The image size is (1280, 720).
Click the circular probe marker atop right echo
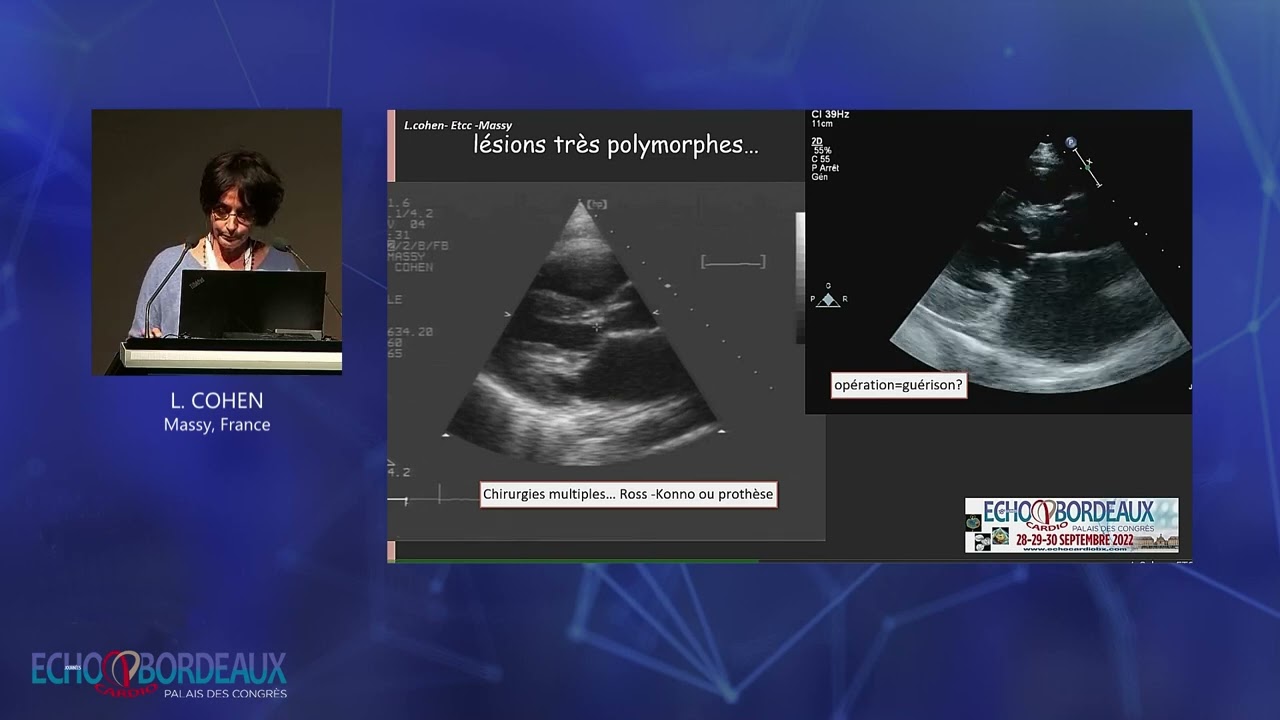(x=1071, y=143)
